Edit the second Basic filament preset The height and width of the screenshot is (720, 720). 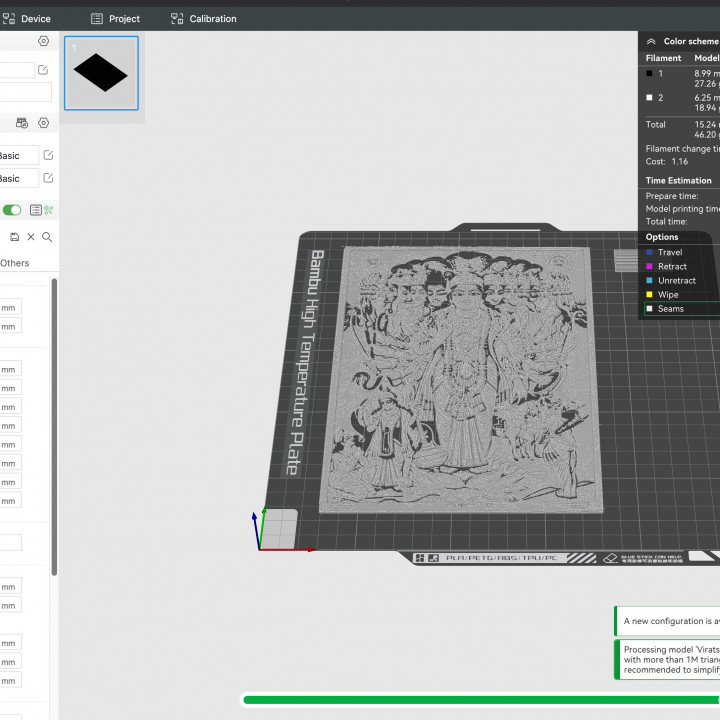(48, 178)
